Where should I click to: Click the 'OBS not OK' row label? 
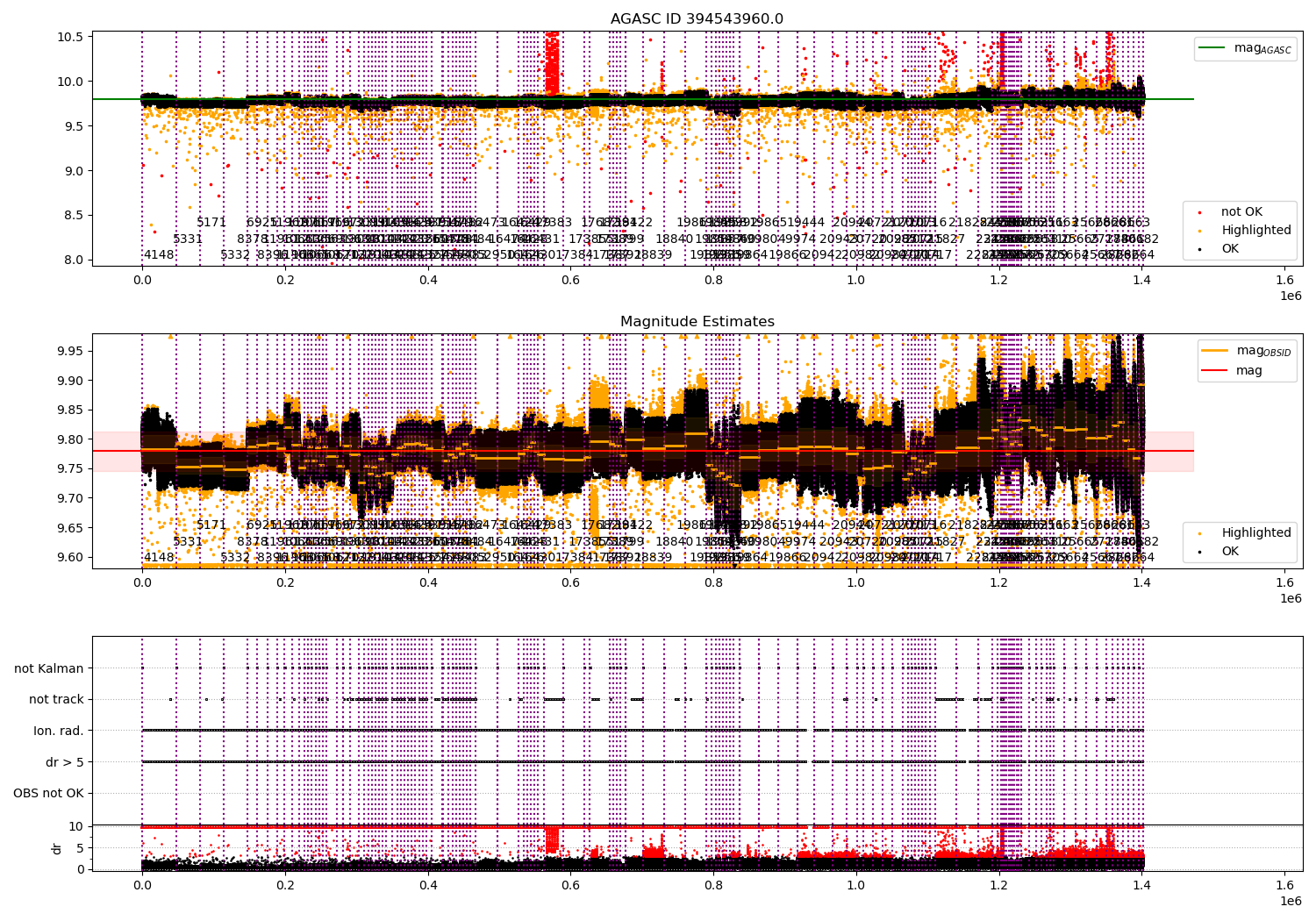49,793
